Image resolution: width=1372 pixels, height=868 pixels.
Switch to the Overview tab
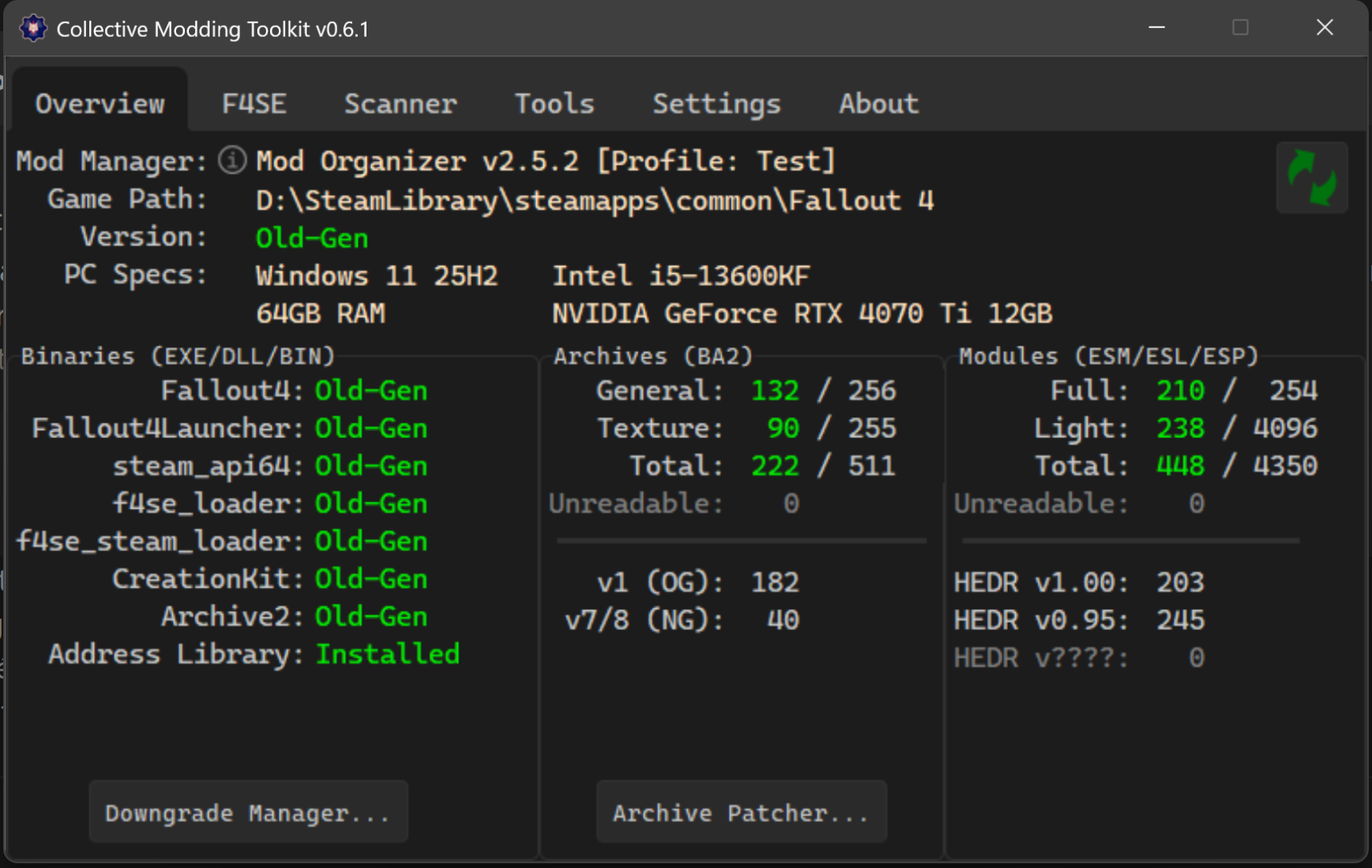point(100,104)
